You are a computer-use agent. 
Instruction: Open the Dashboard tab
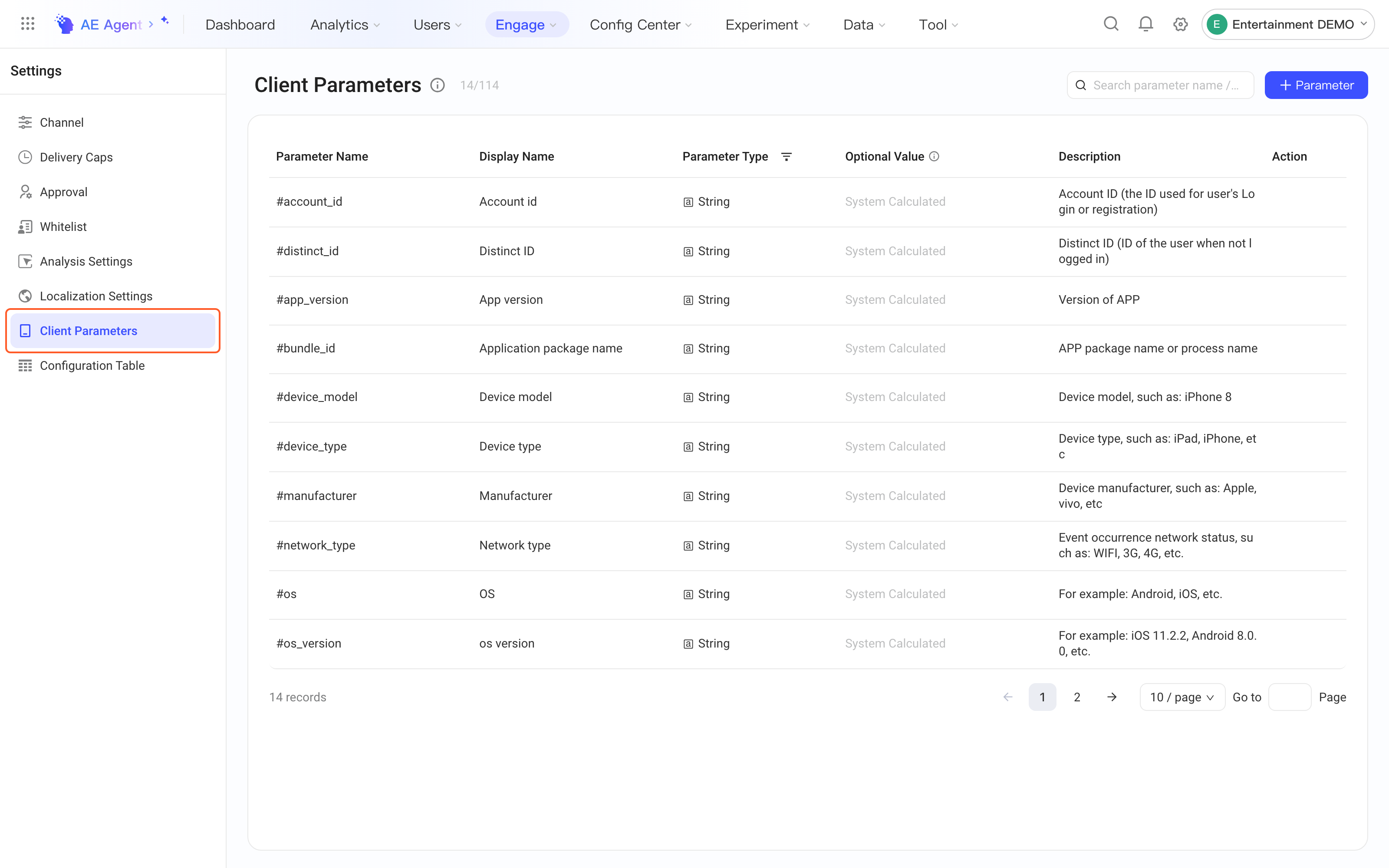tap(240, 25)
